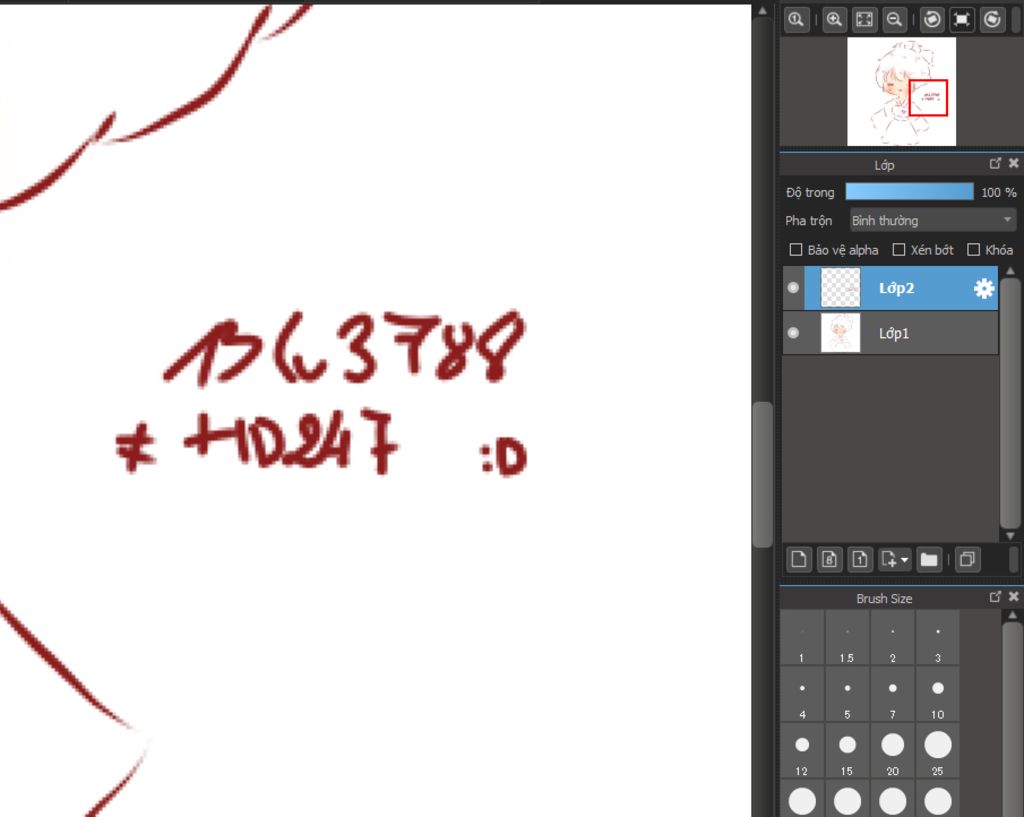
Task: Click the canvas vertical scrollbar thumb
Action: [762, 475]
